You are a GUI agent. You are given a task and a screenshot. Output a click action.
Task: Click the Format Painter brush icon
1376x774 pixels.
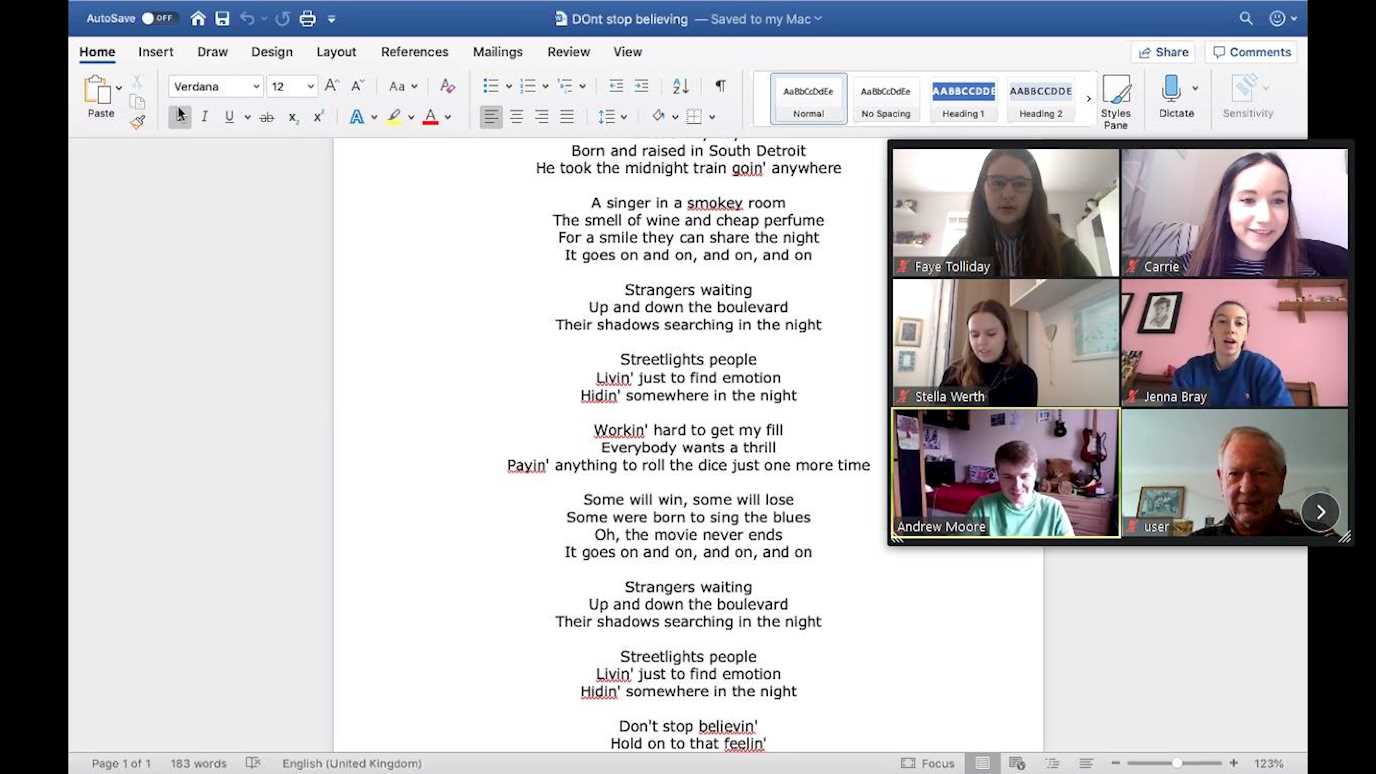[x=138, y=122]
